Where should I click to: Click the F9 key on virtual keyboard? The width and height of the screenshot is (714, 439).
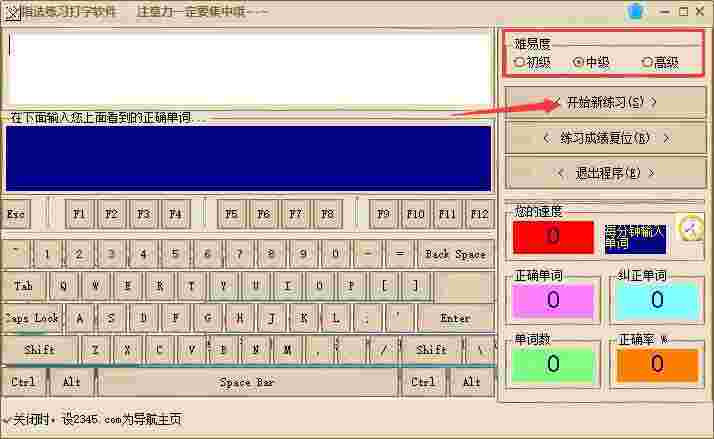coord(383,214)
